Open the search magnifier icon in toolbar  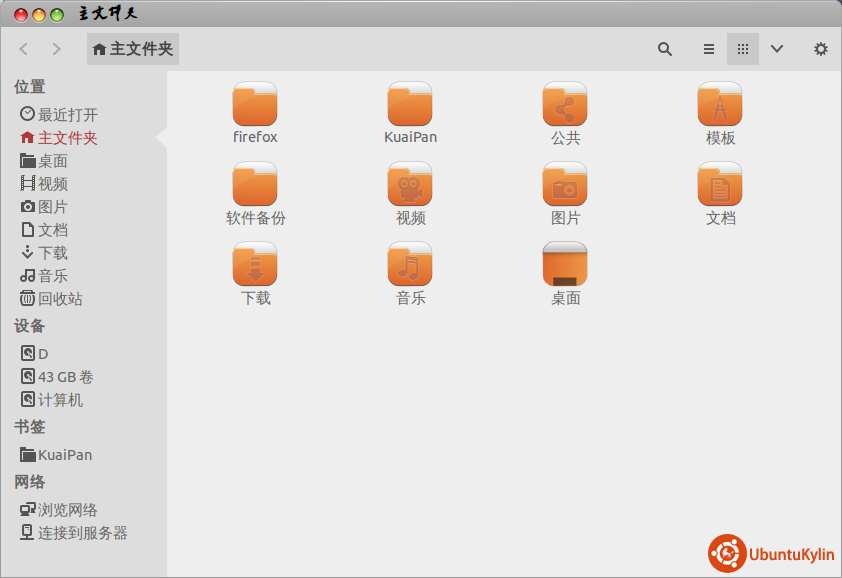pos(665,49)
